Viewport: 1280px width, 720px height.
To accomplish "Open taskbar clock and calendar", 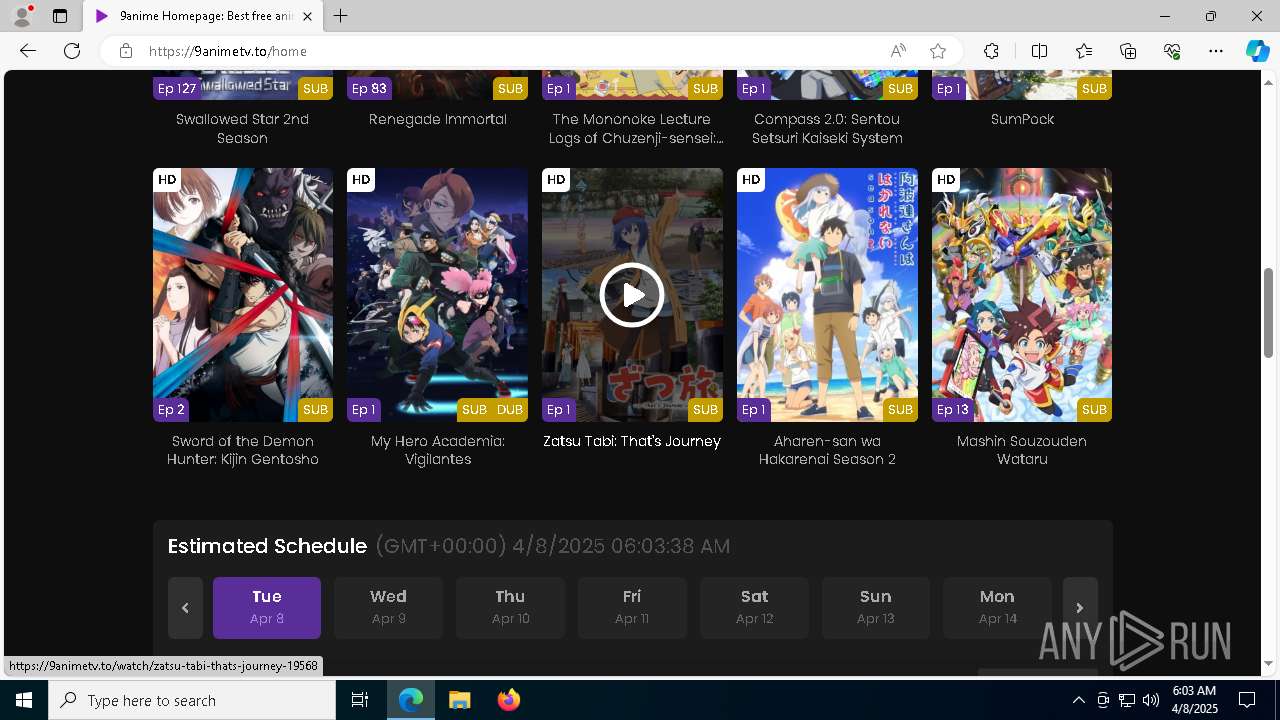I will click(1194, 700).
